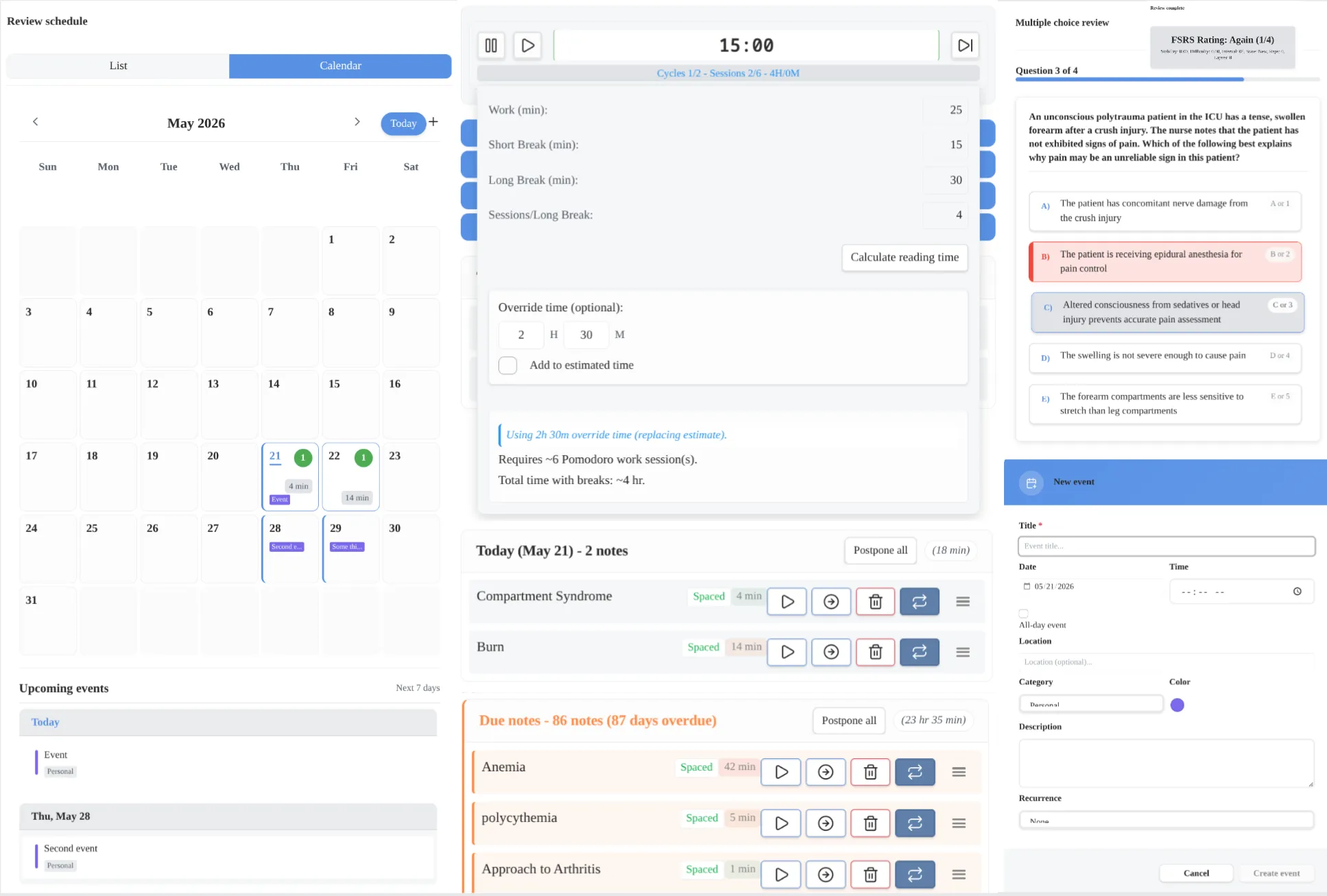This screenshot has height=896, width=1327.
Task: Pick answer E forearm compartments
Action: pyautogui.click(x=1164, y=404)
